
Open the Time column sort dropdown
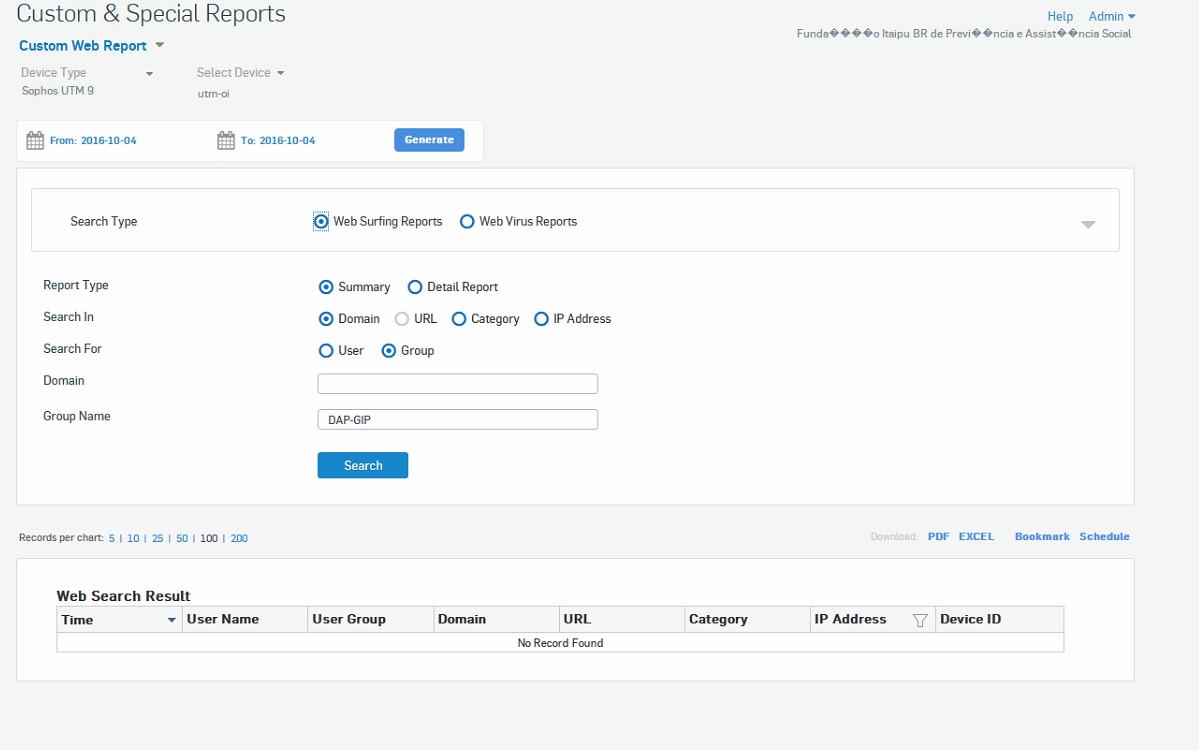171,620
